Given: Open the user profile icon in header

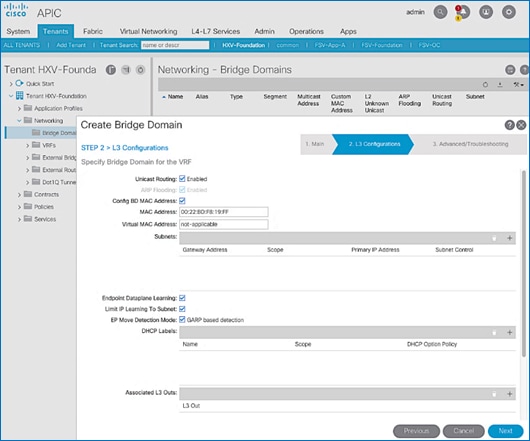Looking at the screenshot, I should 486,13.
